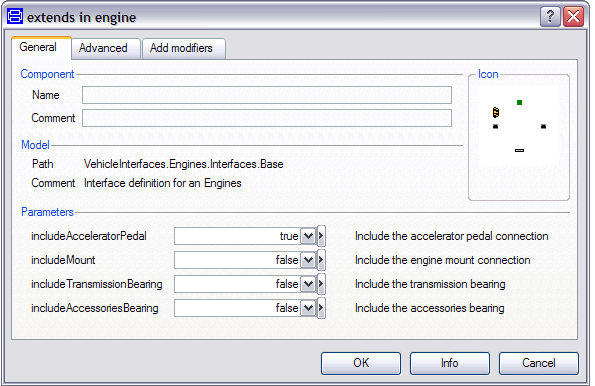Click the component Comment input field

pos(267,118)
